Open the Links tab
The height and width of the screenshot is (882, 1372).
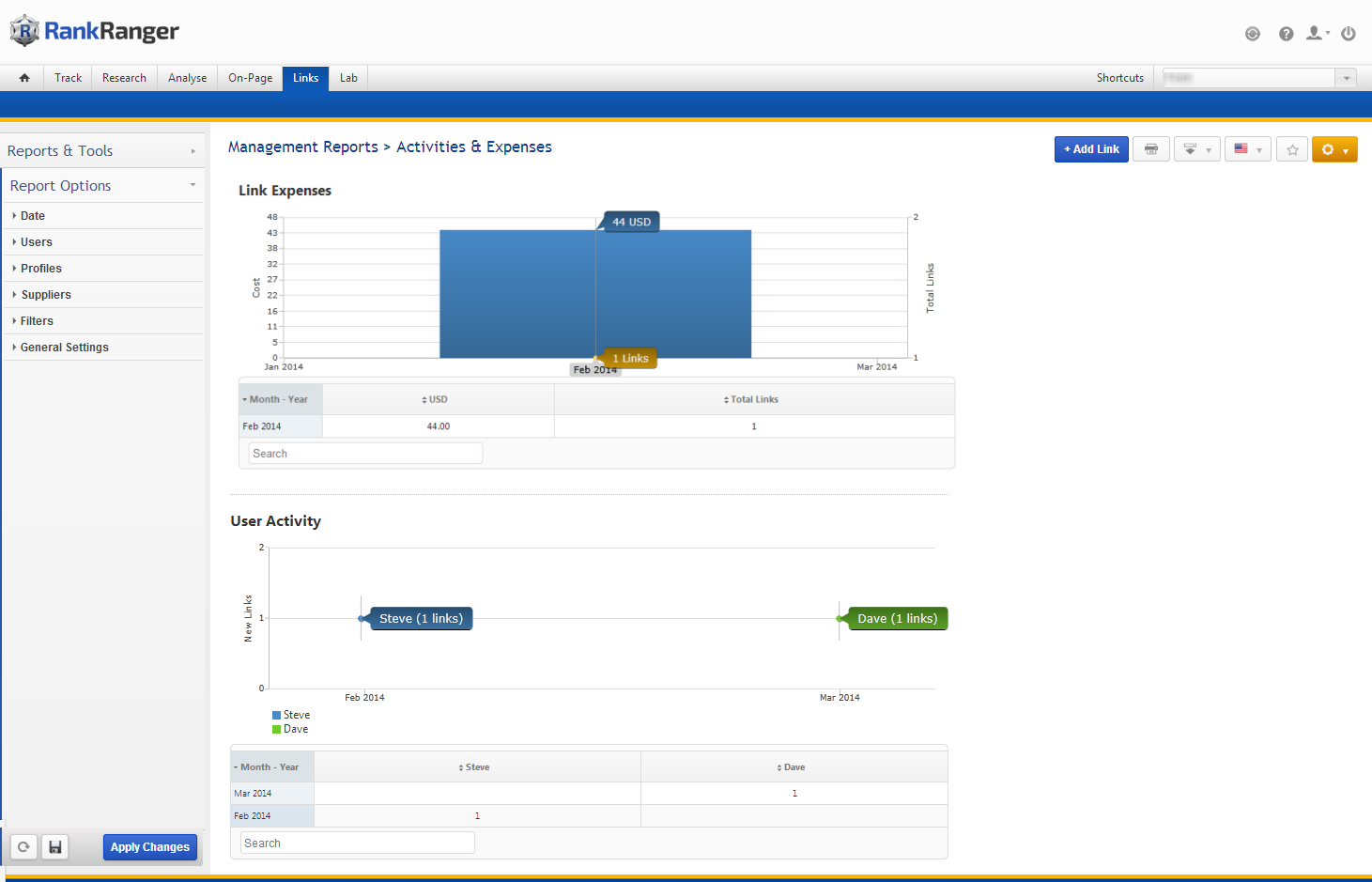pos(305,78)
